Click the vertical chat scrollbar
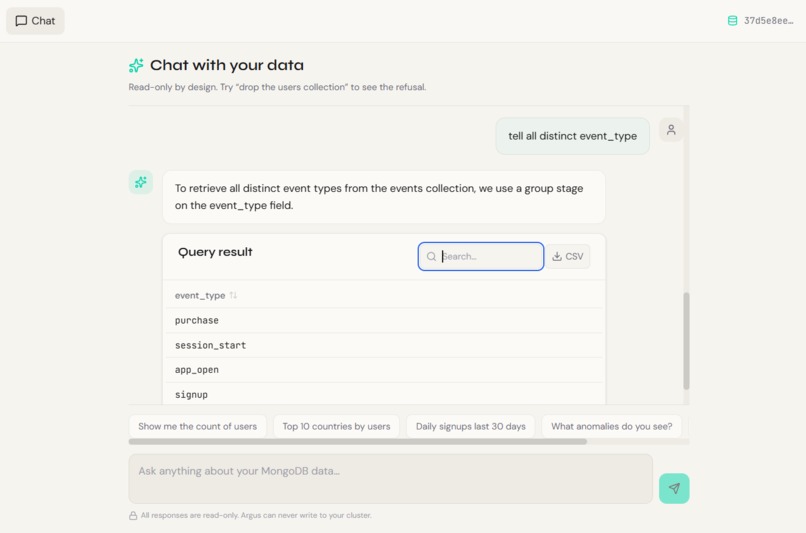 coord(686,341)
